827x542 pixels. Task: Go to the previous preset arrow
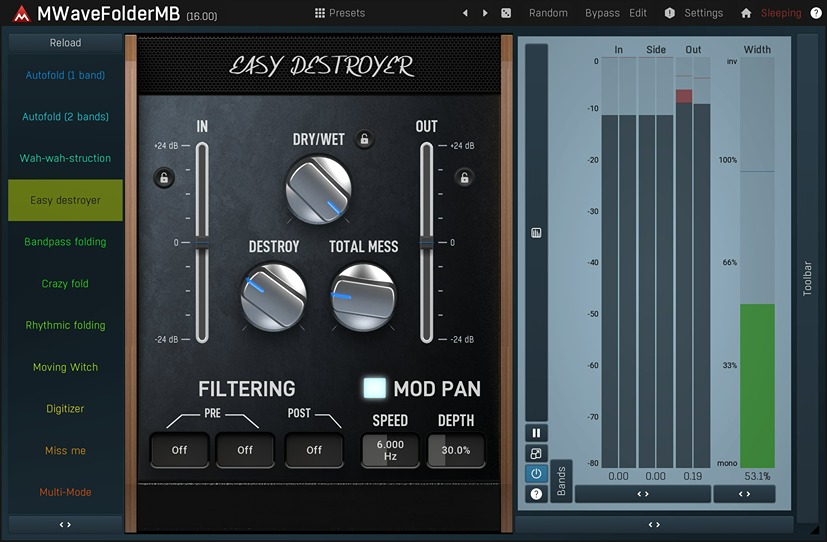click(465, 13)
